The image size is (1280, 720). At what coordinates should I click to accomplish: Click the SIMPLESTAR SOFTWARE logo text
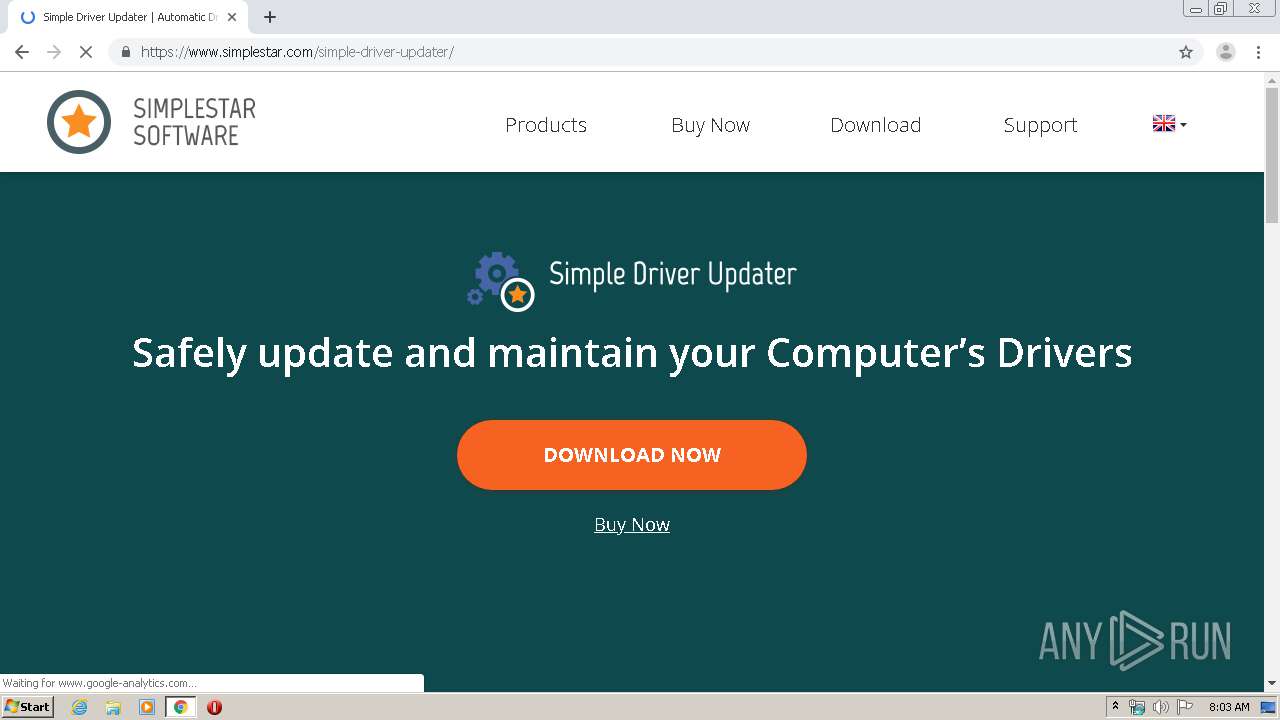pos(195,122)
